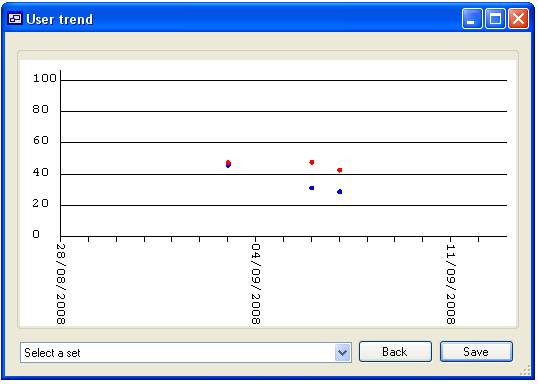This screenshot has height=384, width=538.
Task: Click the 60 value on the y-axis
Action: click(41, 140)
